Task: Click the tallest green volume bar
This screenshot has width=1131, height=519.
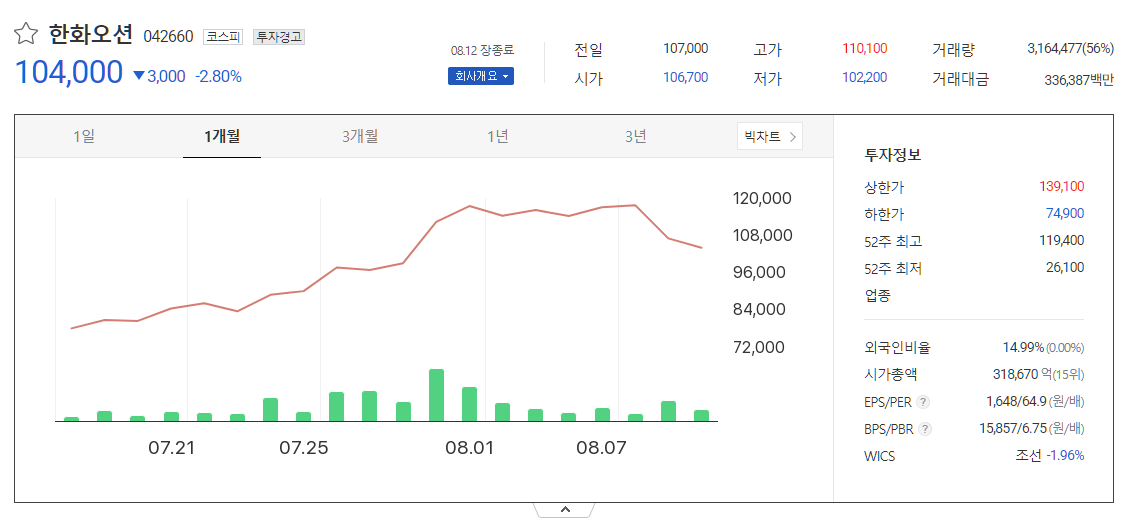Action: pos(436,395)
